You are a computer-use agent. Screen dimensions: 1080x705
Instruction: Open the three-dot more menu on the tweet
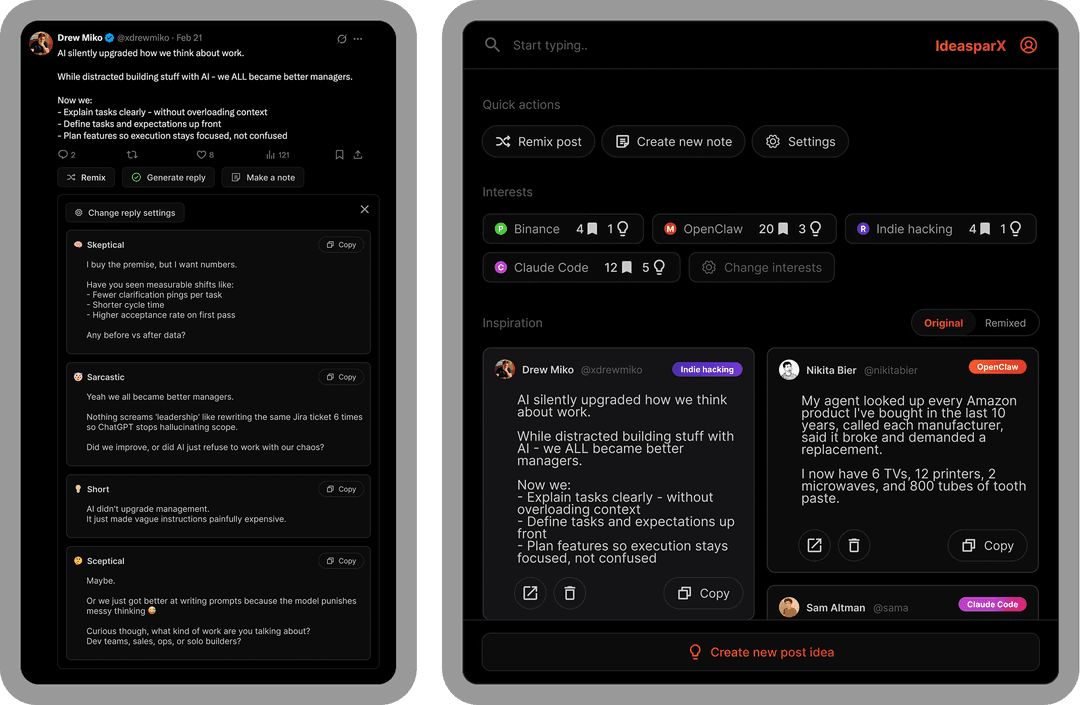(x=358, y=39)
